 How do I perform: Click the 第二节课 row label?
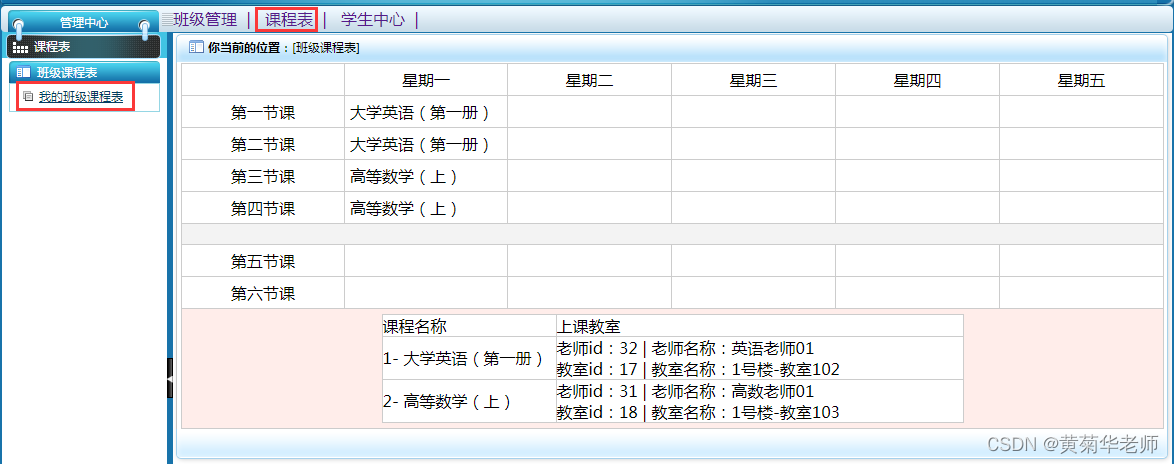click(263, 144)
